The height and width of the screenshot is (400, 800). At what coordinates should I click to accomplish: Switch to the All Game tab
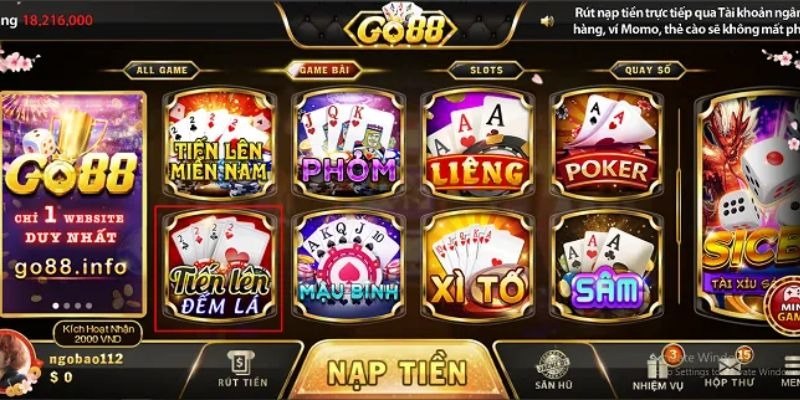tap(161, 70)
